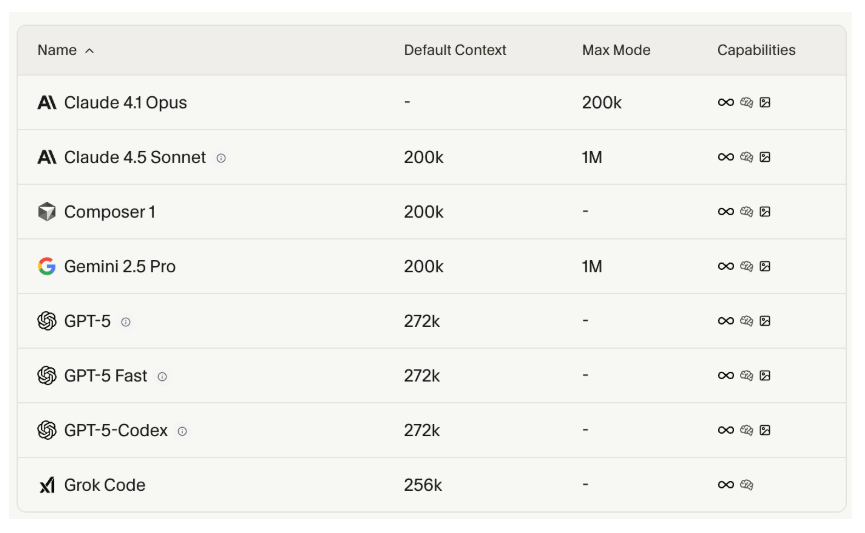This screenshot has height=533, width=865.
Task: Click the 1M Max Mode value for Gemini
Action: [592, 266]
